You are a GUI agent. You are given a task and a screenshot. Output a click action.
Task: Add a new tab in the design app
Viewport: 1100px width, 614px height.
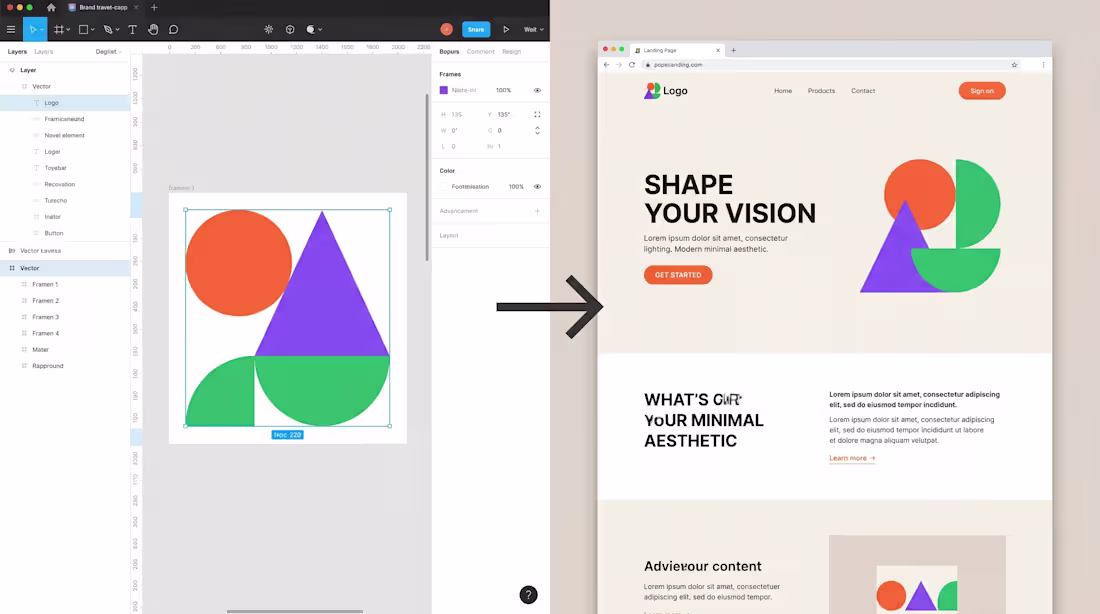pyautogui.click(x=154, y=8)
